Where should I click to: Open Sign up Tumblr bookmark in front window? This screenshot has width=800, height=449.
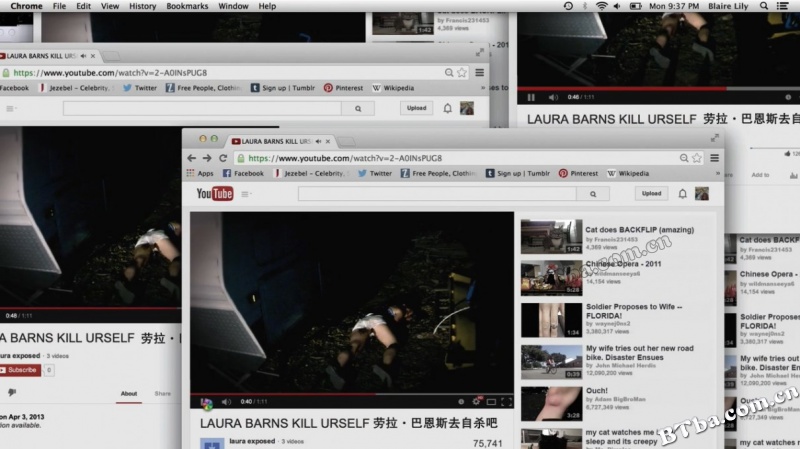pos(518,173)
